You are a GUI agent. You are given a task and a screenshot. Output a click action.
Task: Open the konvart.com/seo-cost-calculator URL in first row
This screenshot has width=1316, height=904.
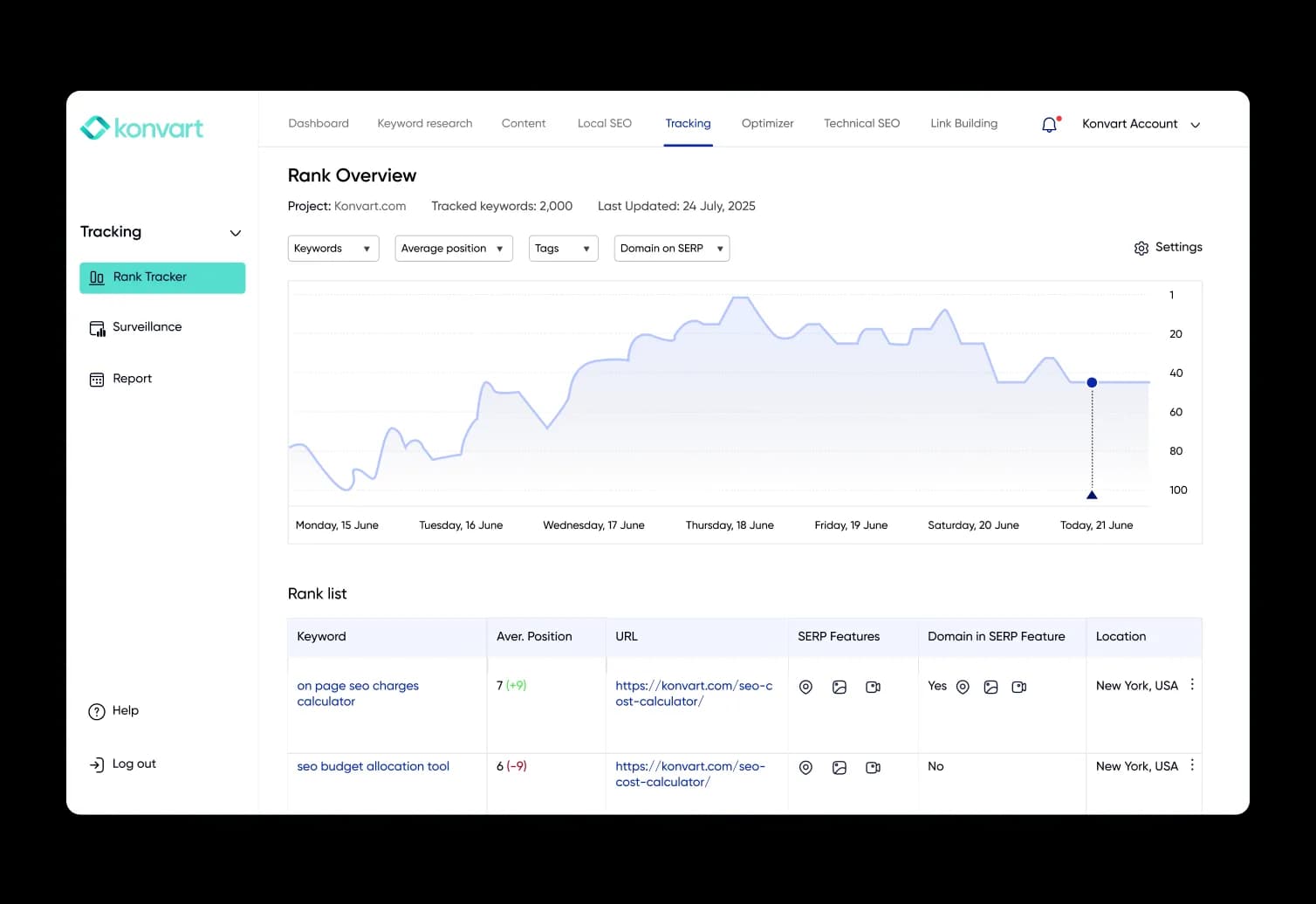tap(694, 694)
